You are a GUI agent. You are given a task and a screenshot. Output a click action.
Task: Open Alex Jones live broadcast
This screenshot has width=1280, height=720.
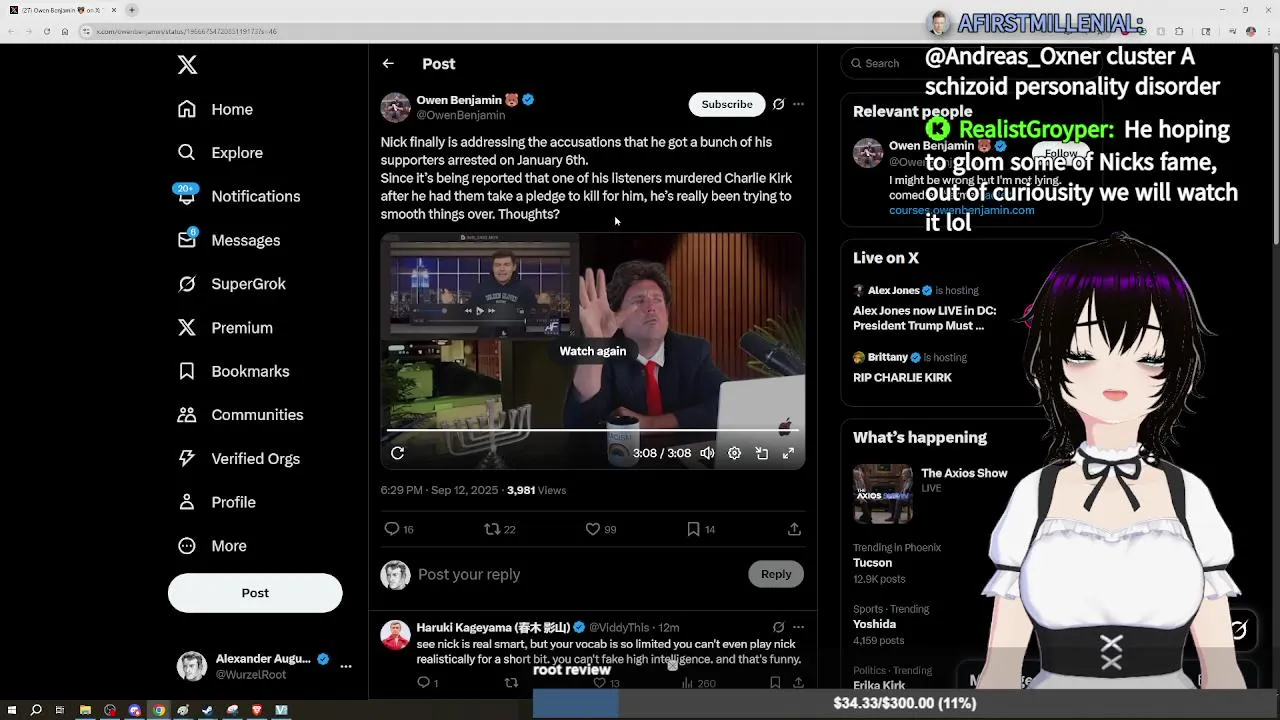pos(924,318)
